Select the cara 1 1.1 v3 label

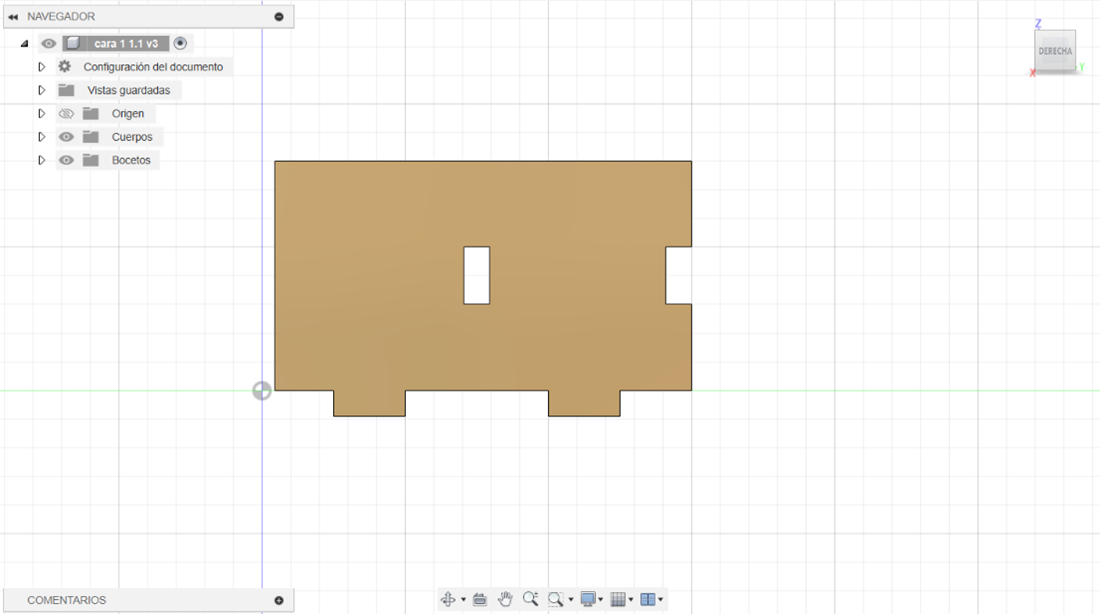[126, 44]
